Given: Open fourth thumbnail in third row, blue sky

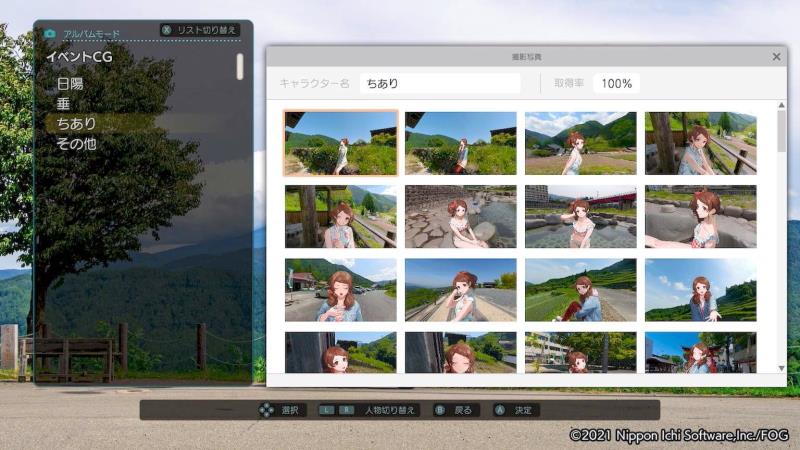Looking at the screenshot, I should click(701, 290).
